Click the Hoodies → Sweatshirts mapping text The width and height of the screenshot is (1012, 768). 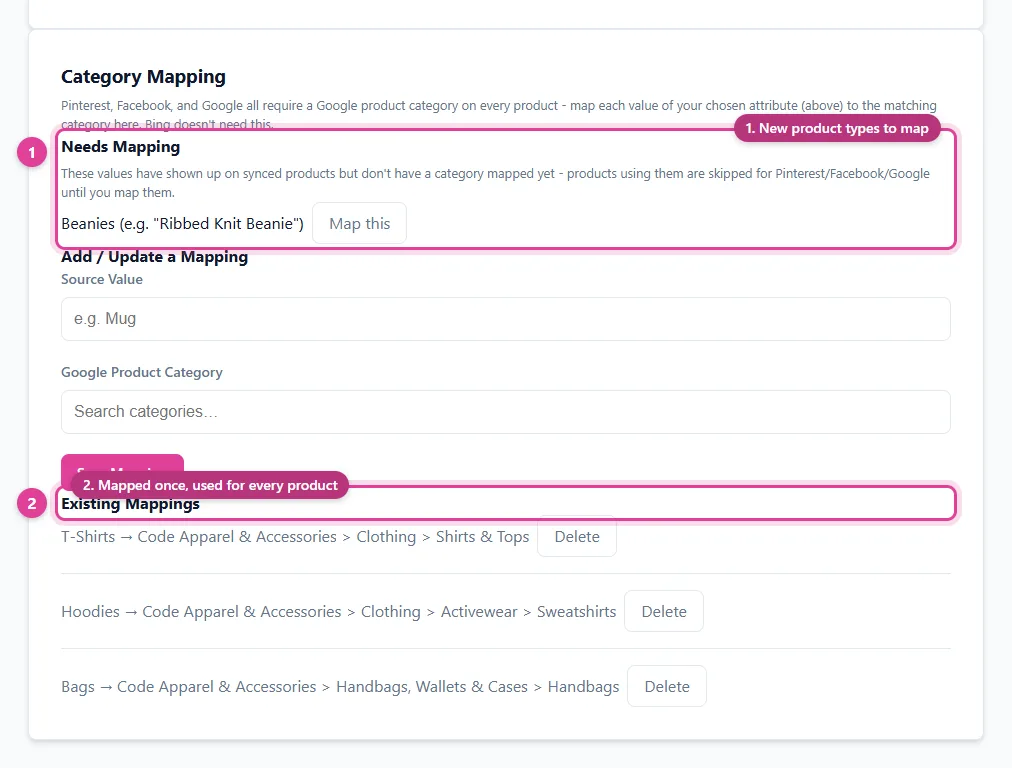(339, 612)
